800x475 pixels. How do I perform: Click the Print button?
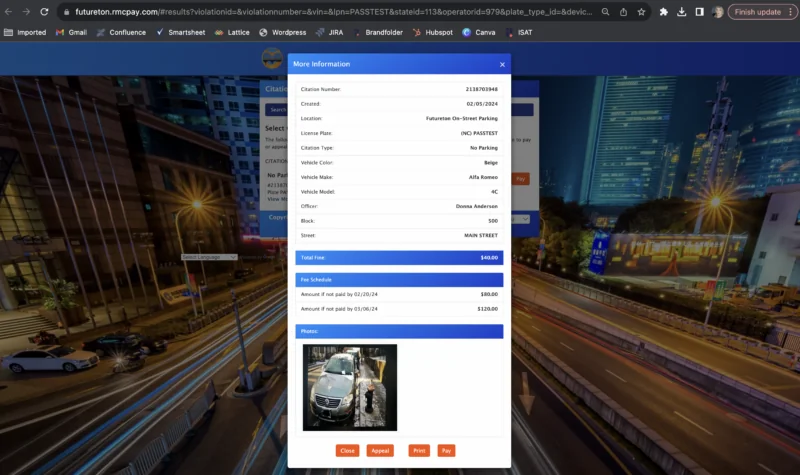418,451
